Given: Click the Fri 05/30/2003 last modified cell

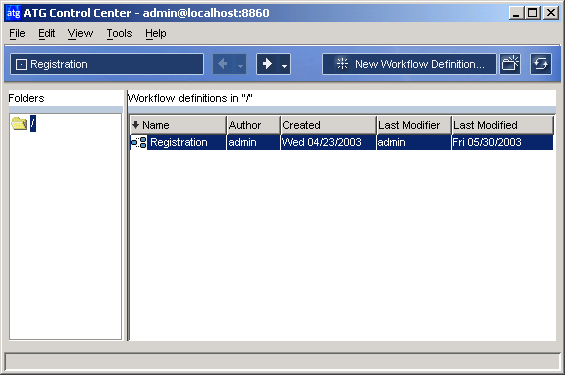Looking at the screenshot, I should pos(502,142).
